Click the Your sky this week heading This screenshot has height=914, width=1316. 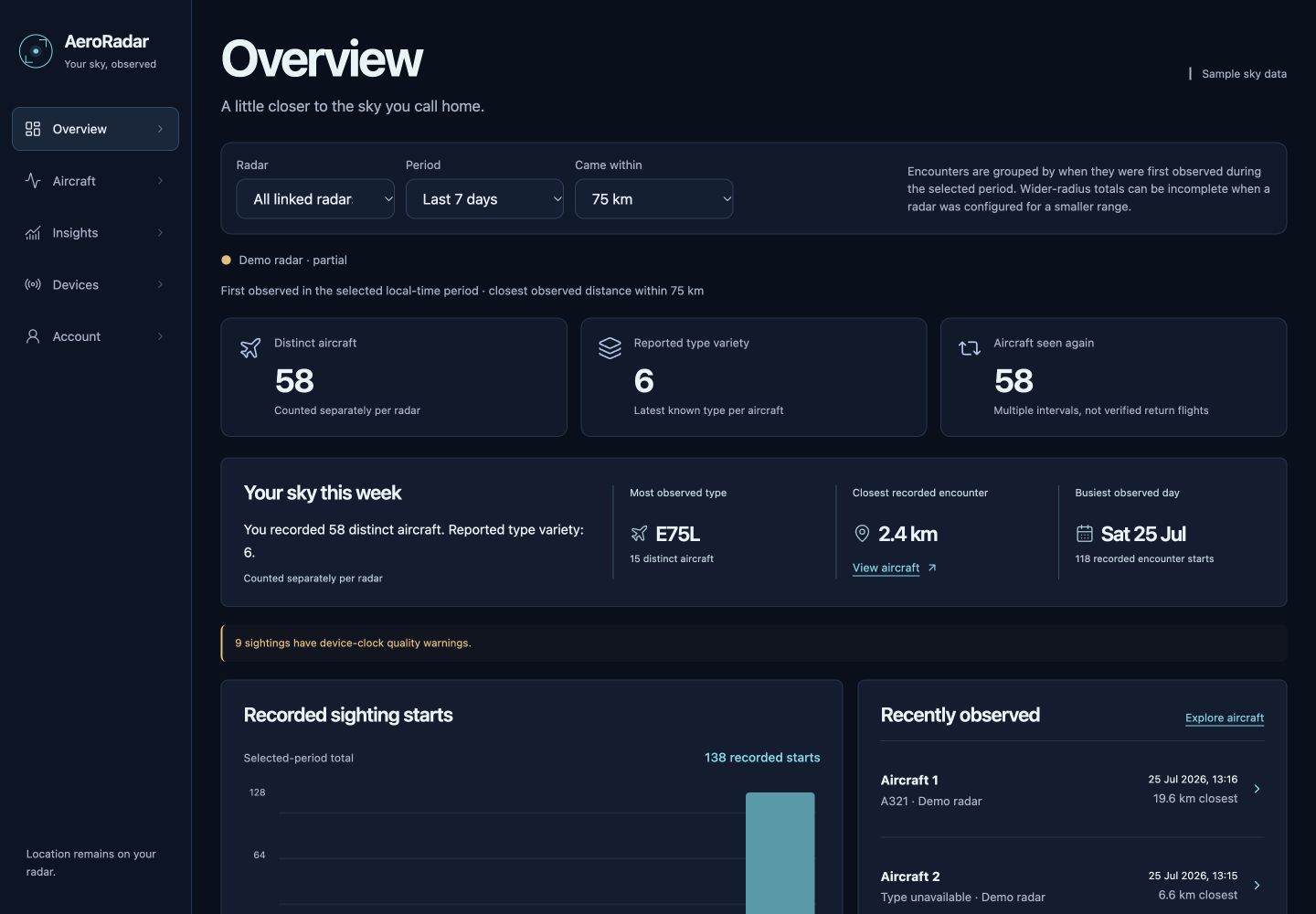pos(323,493)
